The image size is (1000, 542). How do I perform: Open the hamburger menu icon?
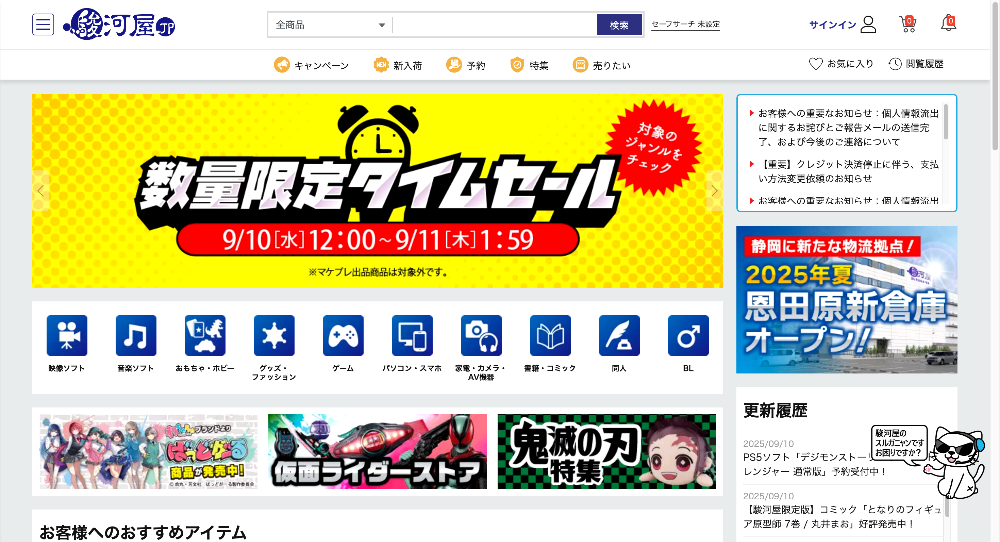(43, 25)
